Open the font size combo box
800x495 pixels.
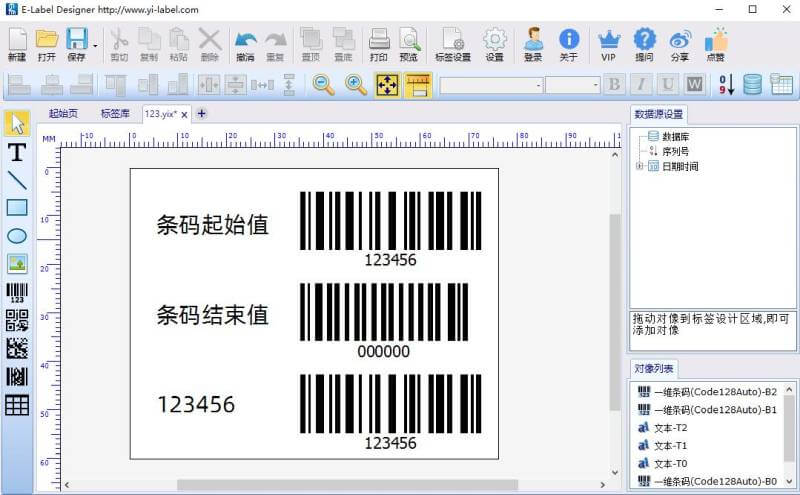[x=572, y=85]
